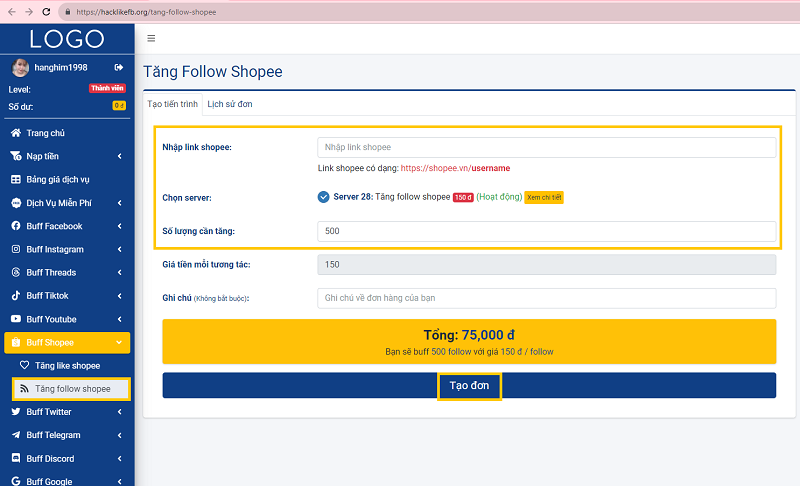This screenshot has height=486, width=800.
Task: Click the Xem chi tiết badge button
Action: click(x=544, y=197)
